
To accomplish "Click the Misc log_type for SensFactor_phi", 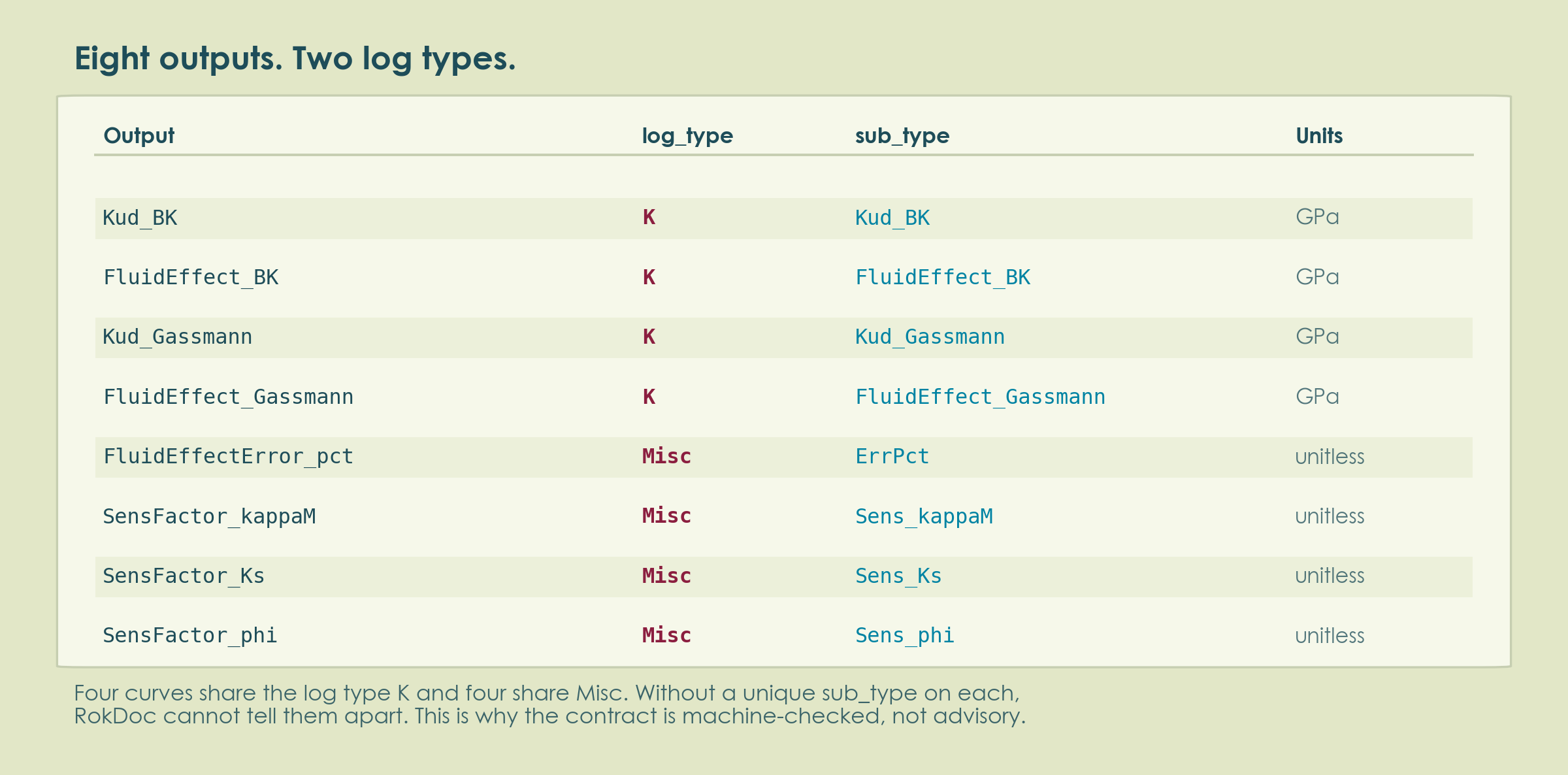I will pos(666,635).
